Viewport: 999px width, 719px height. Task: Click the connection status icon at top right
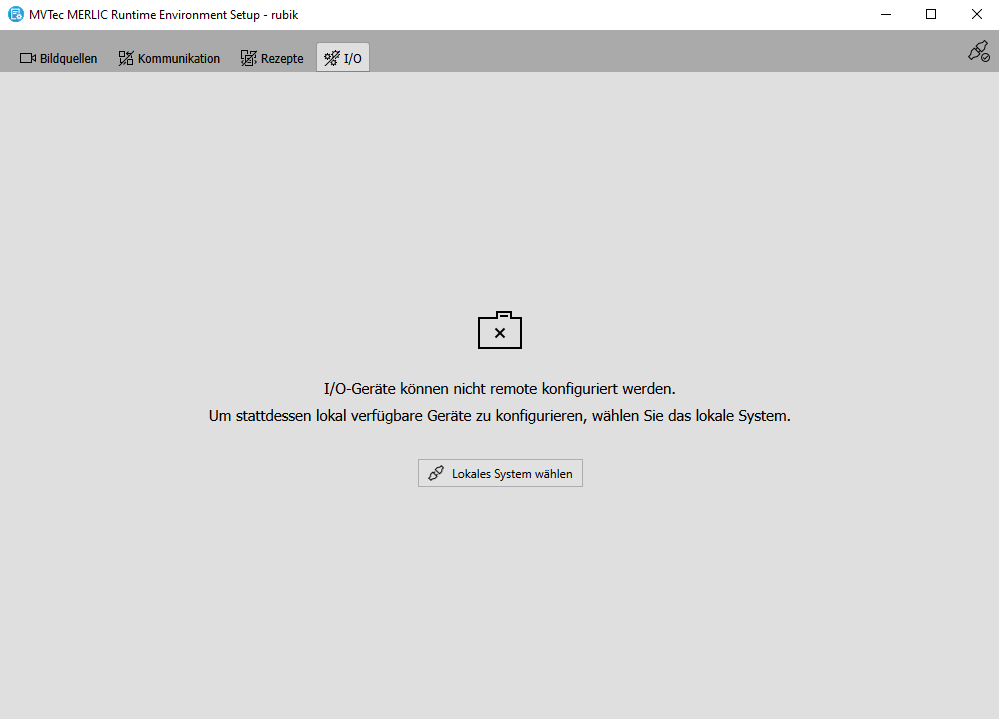(x=978, y=51)
